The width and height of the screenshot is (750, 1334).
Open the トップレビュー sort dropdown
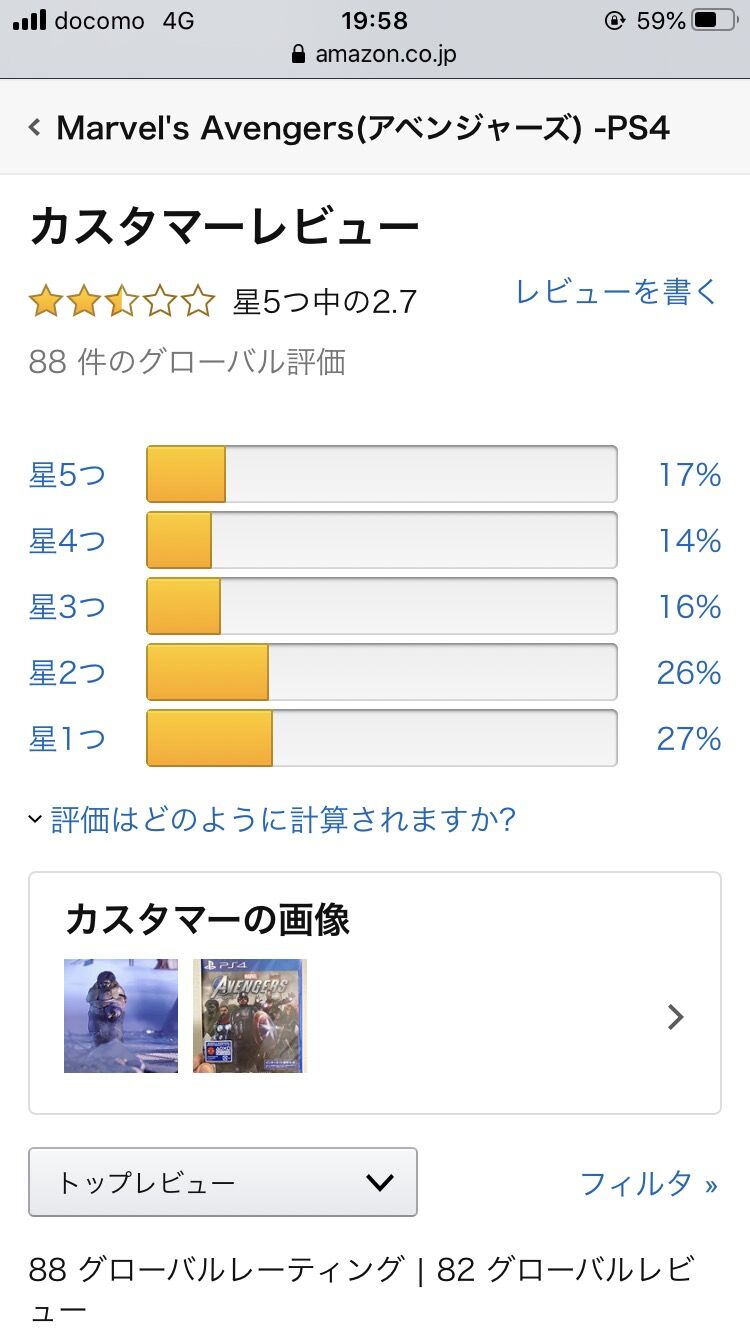click(223, 1182)
